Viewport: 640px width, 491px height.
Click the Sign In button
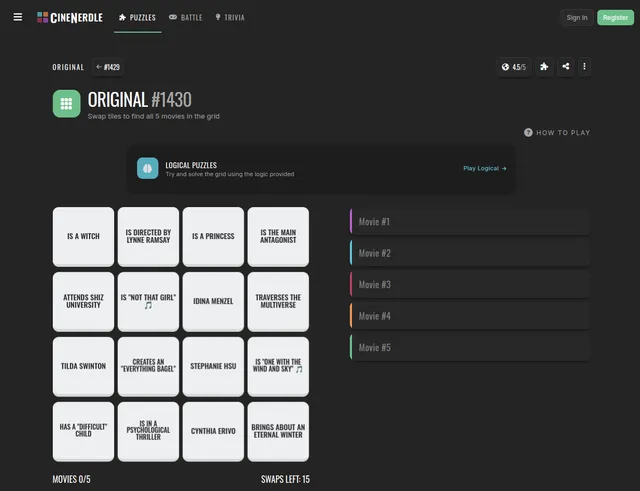click(x=577, y=18)
